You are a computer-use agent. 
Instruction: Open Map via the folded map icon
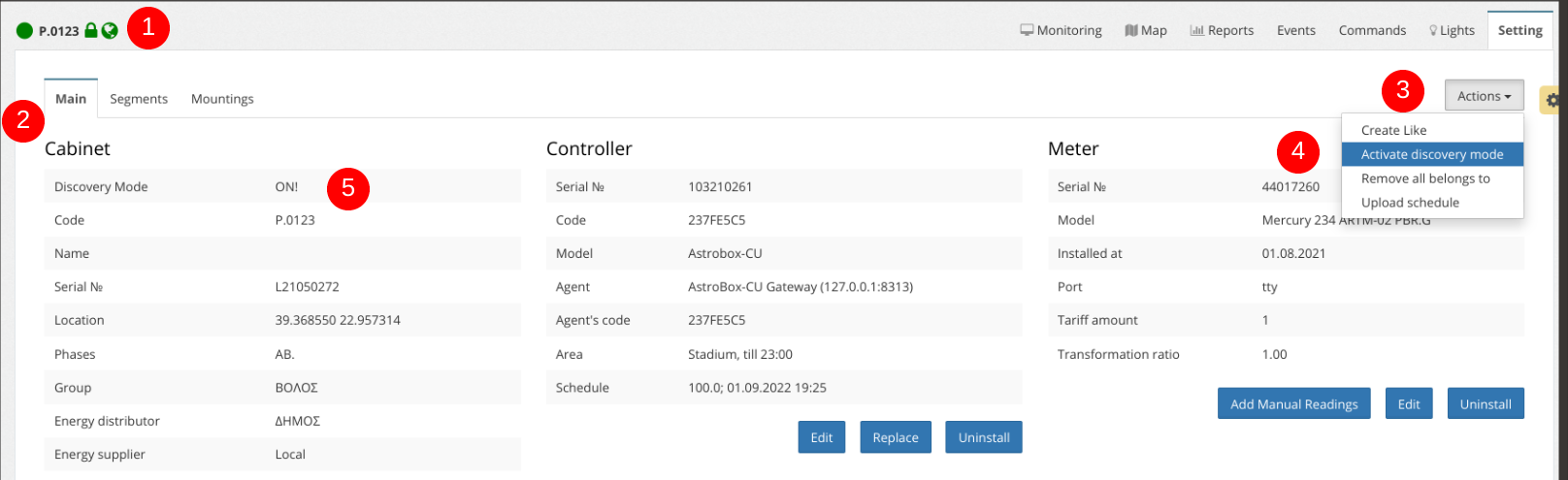pyautogui.click(x=1130, y=30)
